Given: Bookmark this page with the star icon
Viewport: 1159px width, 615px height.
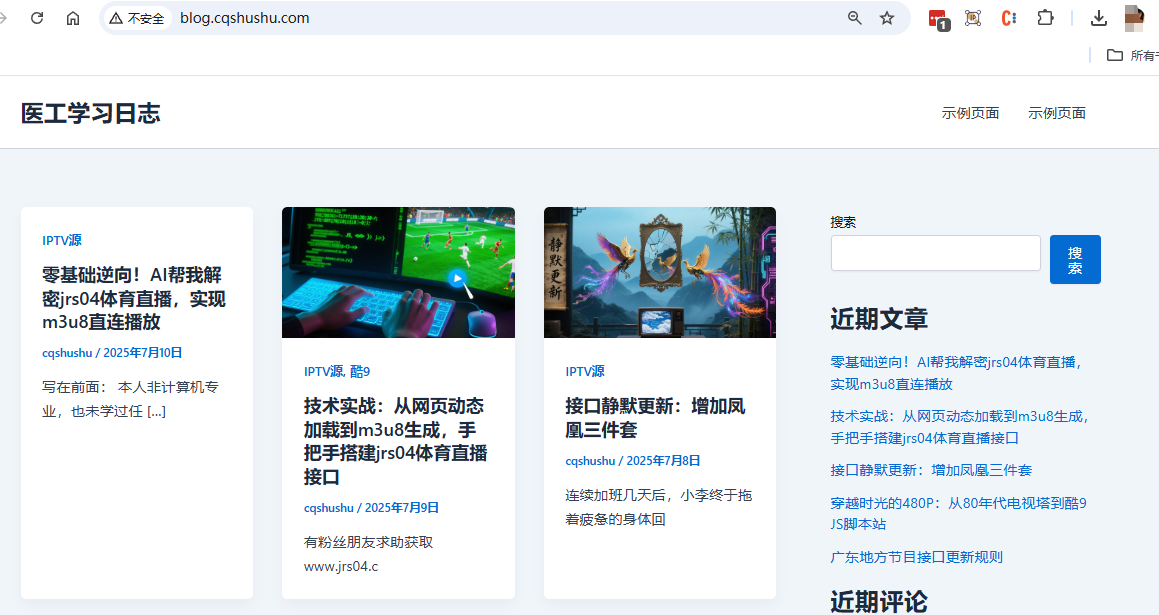Looking at the screenshot, I should [x=887, y=18].
